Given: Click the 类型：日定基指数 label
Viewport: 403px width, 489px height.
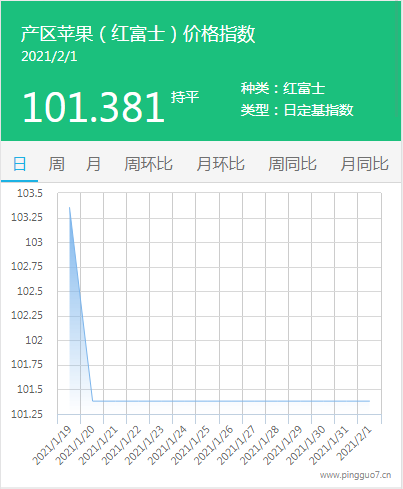Looking at the screenshot, I should [x=297, y=110].
